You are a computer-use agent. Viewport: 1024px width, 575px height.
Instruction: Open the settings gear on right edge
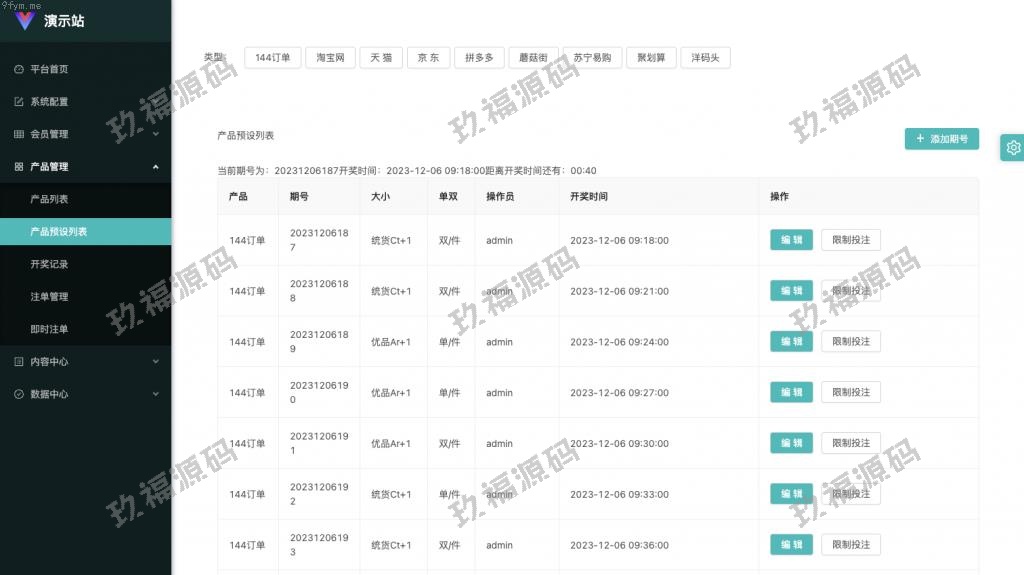[x=1013, y=148]
